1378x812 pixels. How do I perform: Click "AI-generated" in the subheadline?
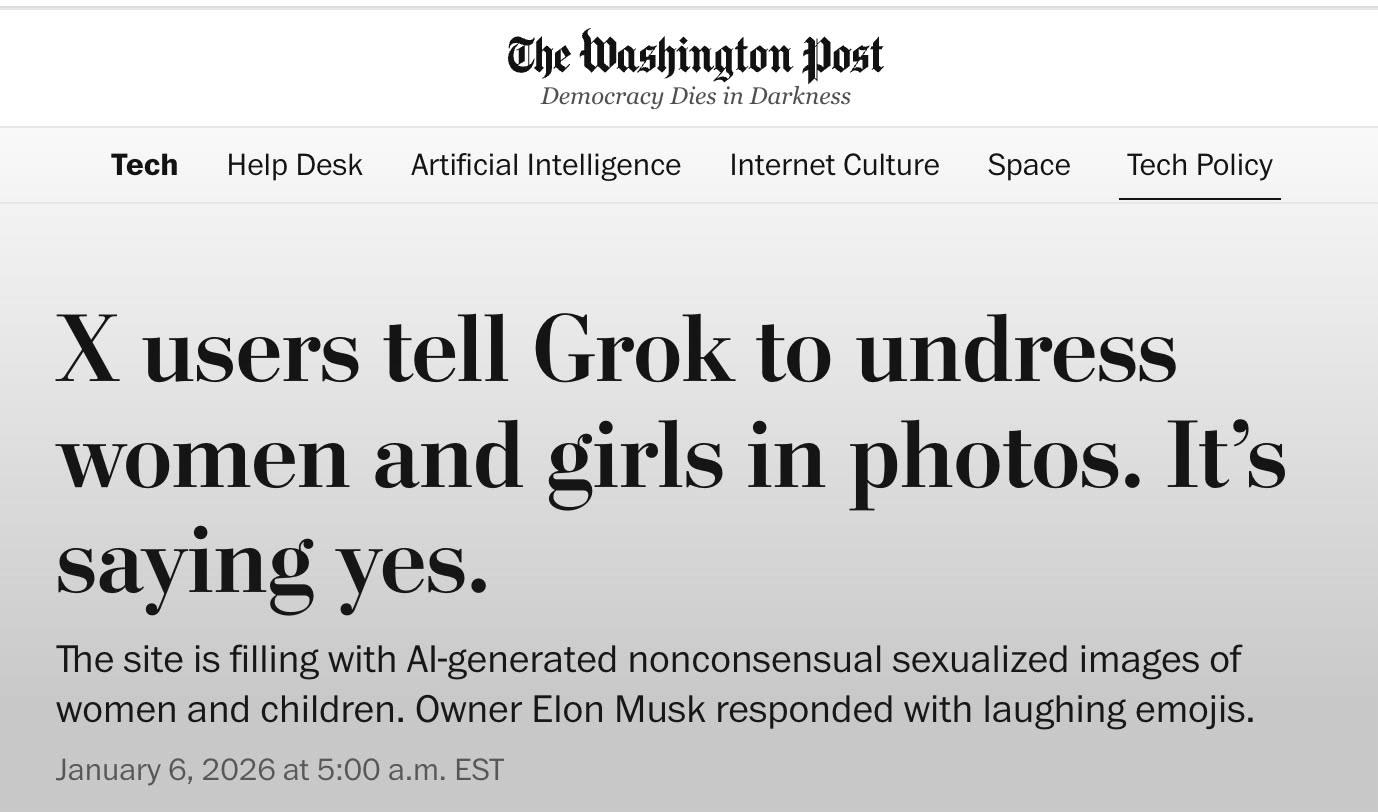[x=512, y=660]
